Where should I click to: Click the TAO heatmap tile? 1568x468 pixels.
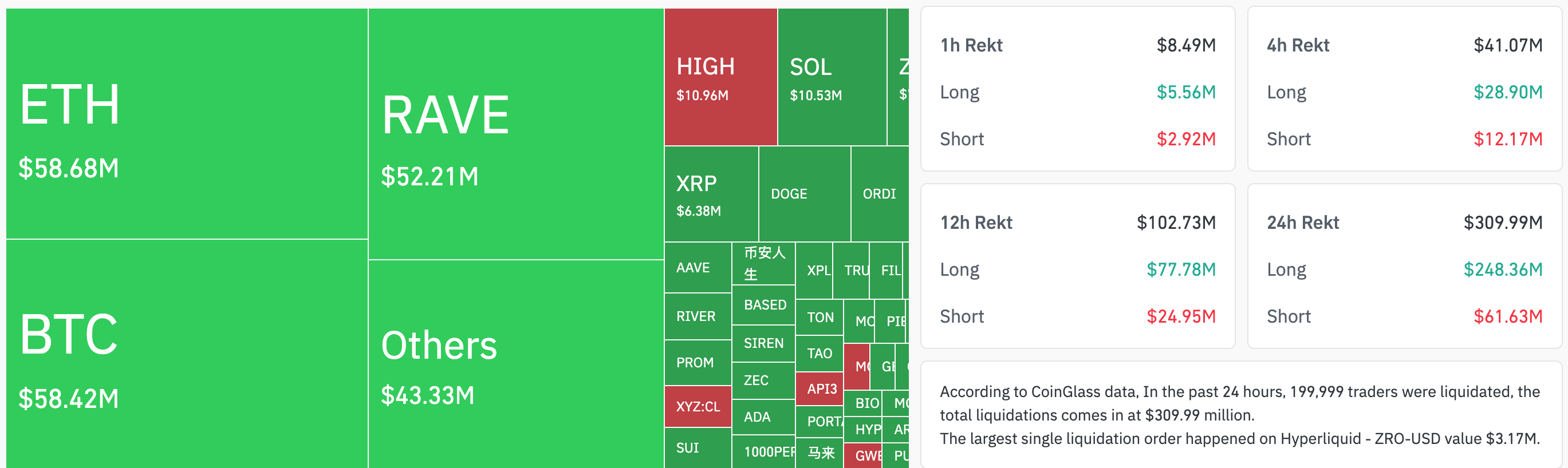pyautogui.click(x=820, y=353)
